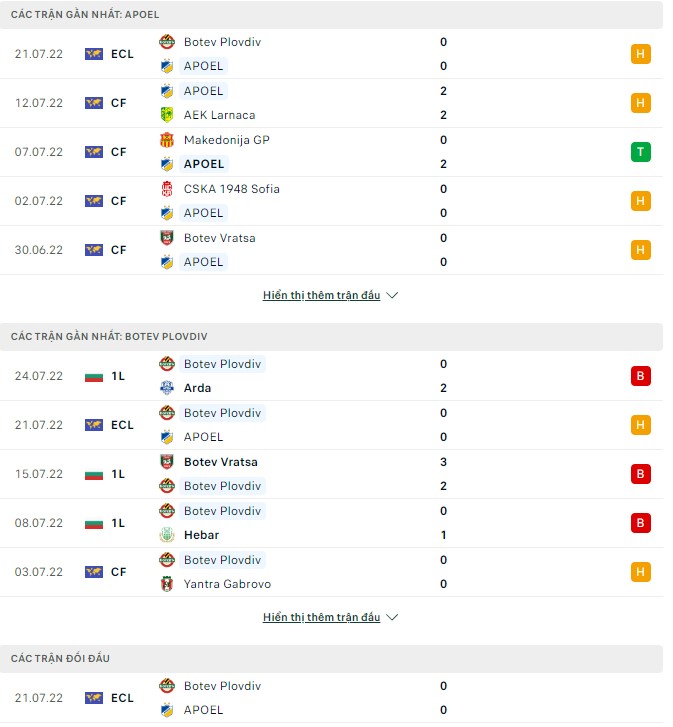Click the red B badge on the Arda match
The height and width of the screenshot is (727, 673).
click(641, 376)
